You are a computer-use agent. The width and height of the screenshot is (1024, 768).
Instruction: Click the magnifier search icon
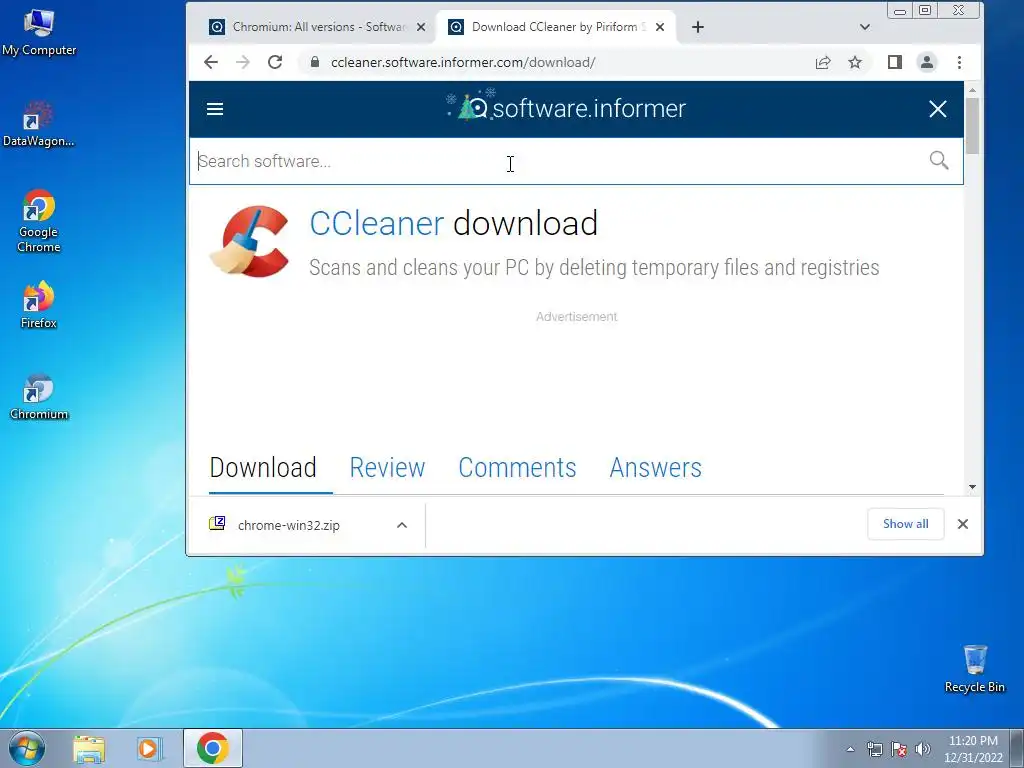tap(939, 160)
